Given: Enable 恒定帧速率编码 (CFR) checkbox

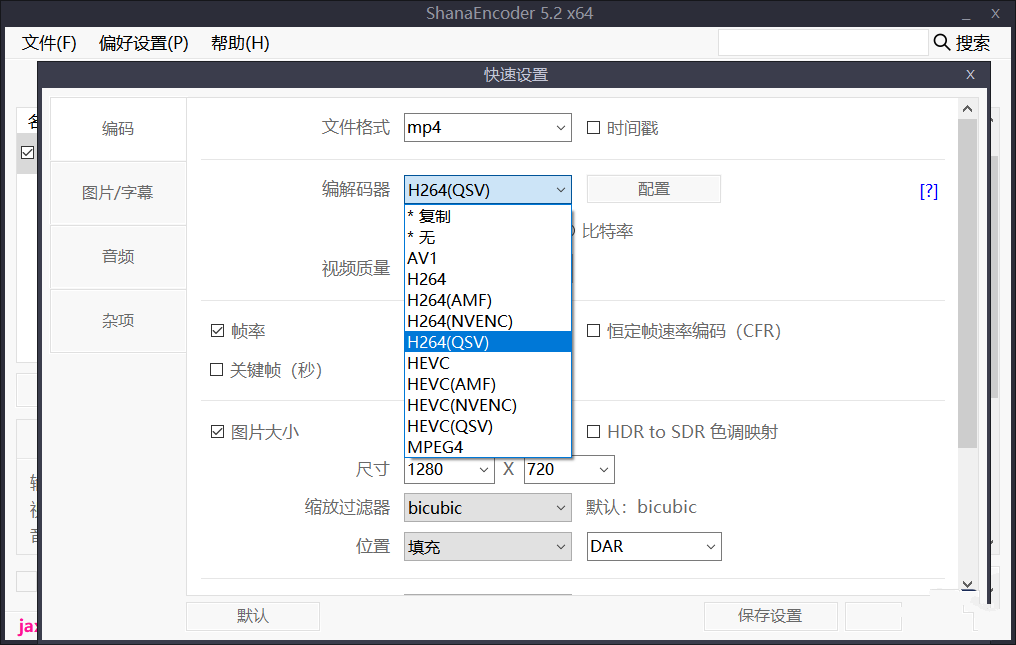Looking at the screenshot, I should pyautogui.click(x=593, y=331).
